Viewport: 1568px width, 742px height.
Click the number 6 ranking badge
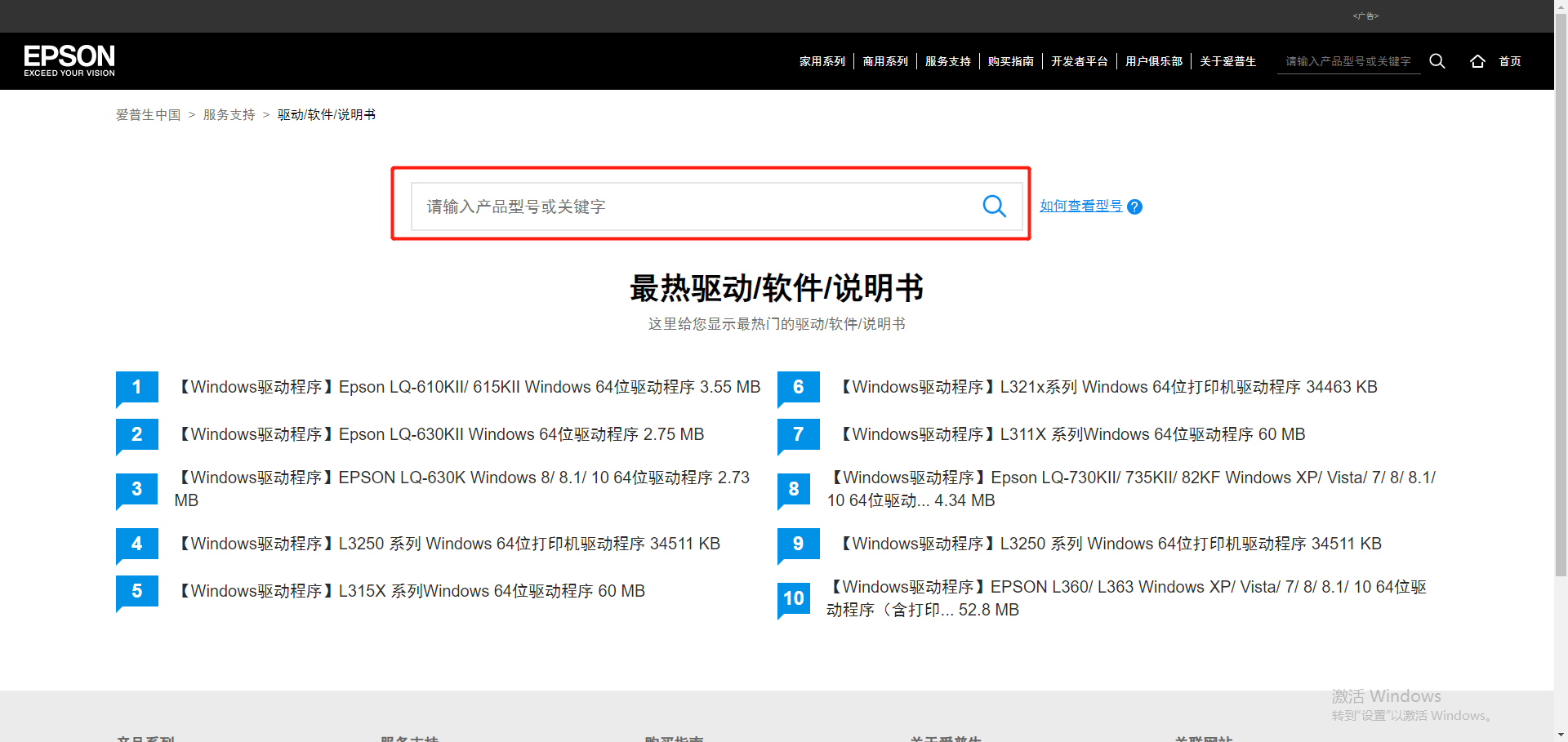(798, 388)
